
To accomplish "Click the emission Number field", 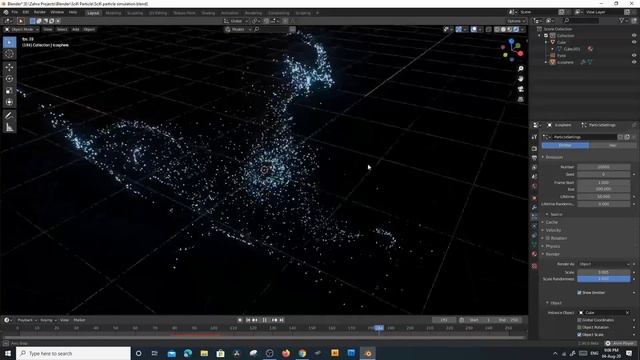I will [604, 167].
